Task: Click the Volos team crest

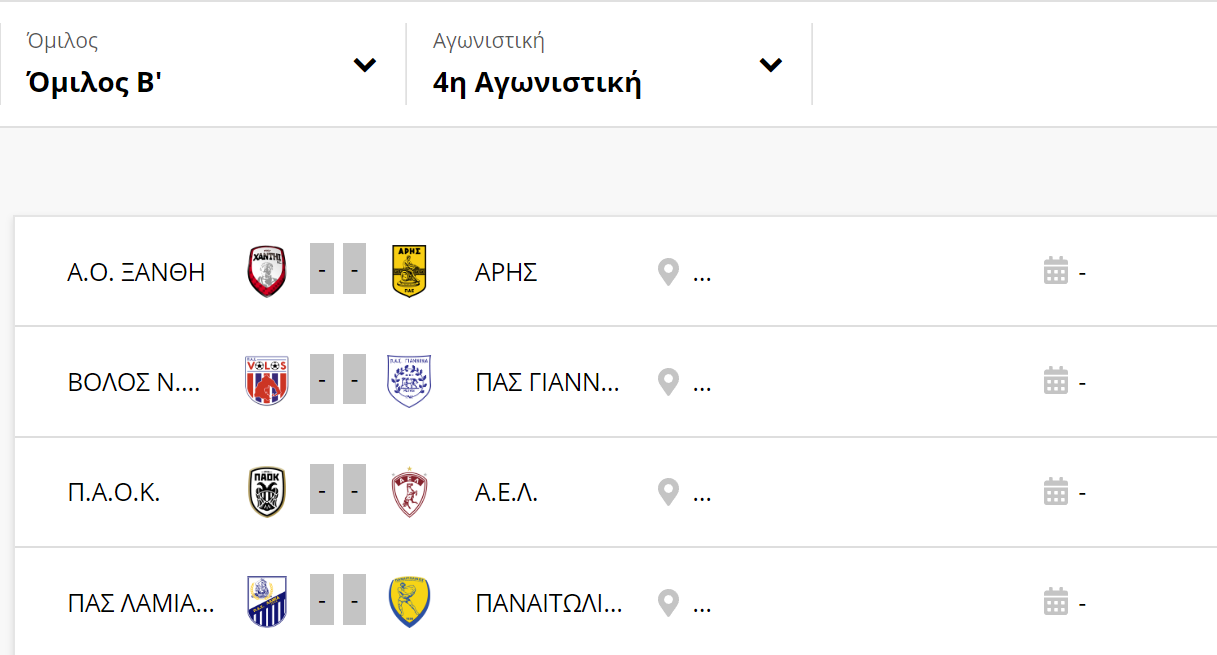Action: pyautogui.click(x=267, y=382)
